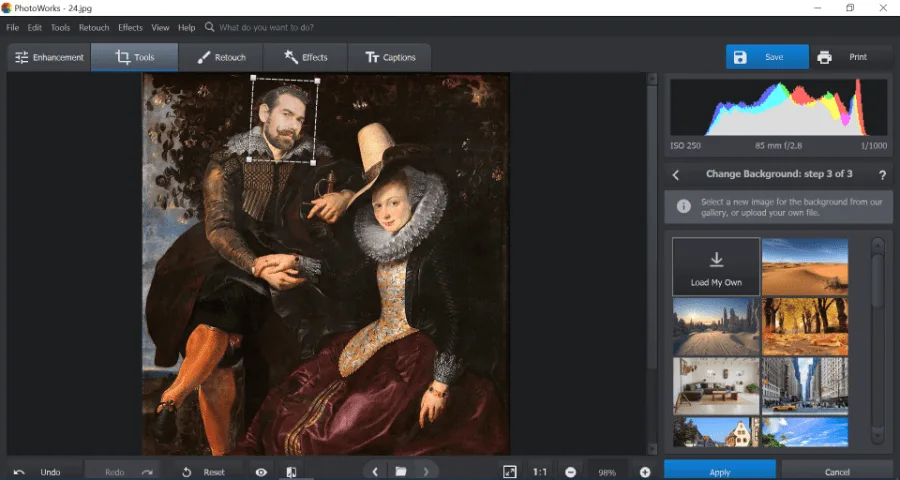
Task: Open folder browse icon in bottom bar
Action: pos(401,472)
